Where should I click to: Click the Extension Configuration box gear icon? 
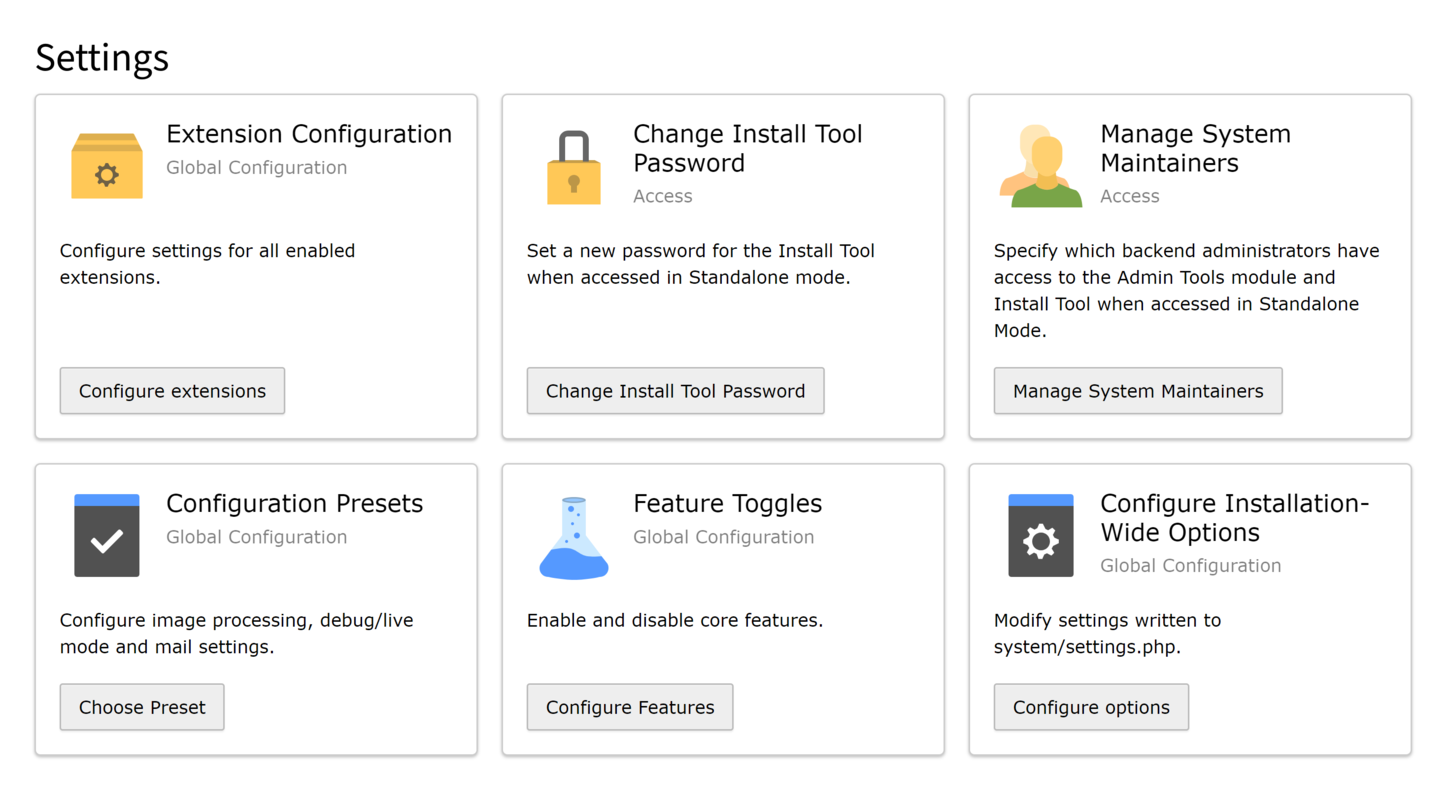(107, 166)
